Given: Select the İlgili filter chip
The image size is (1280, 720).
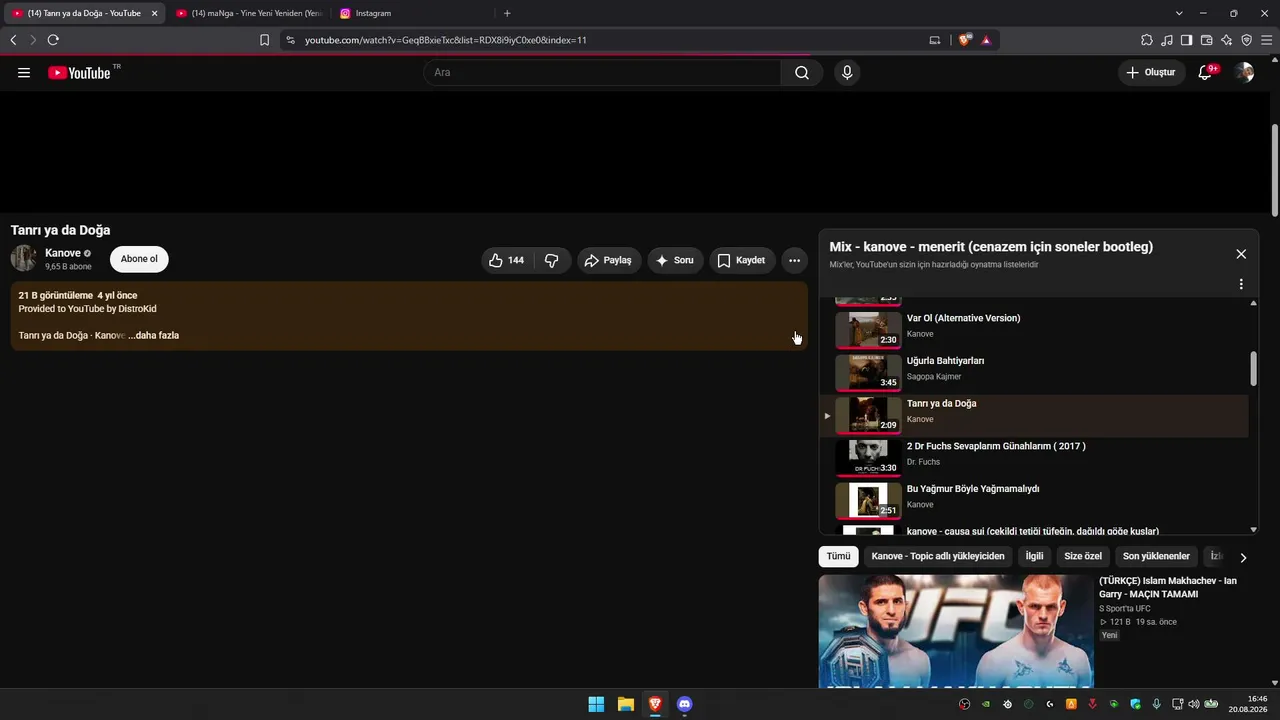Looking at the screenshot, I should click(1034, 556).
